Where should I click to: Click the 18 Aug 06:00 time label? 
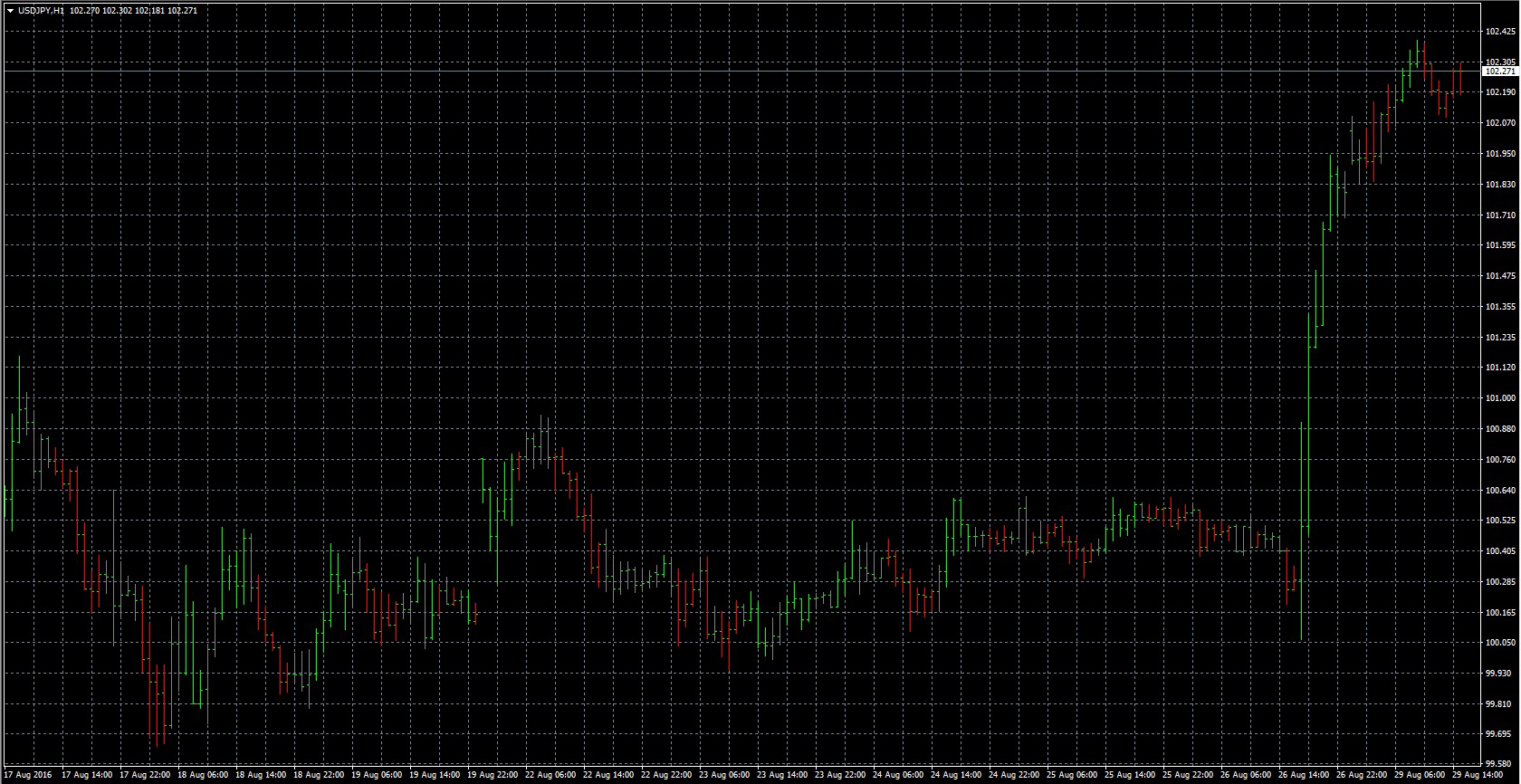[x=202, y=776]
